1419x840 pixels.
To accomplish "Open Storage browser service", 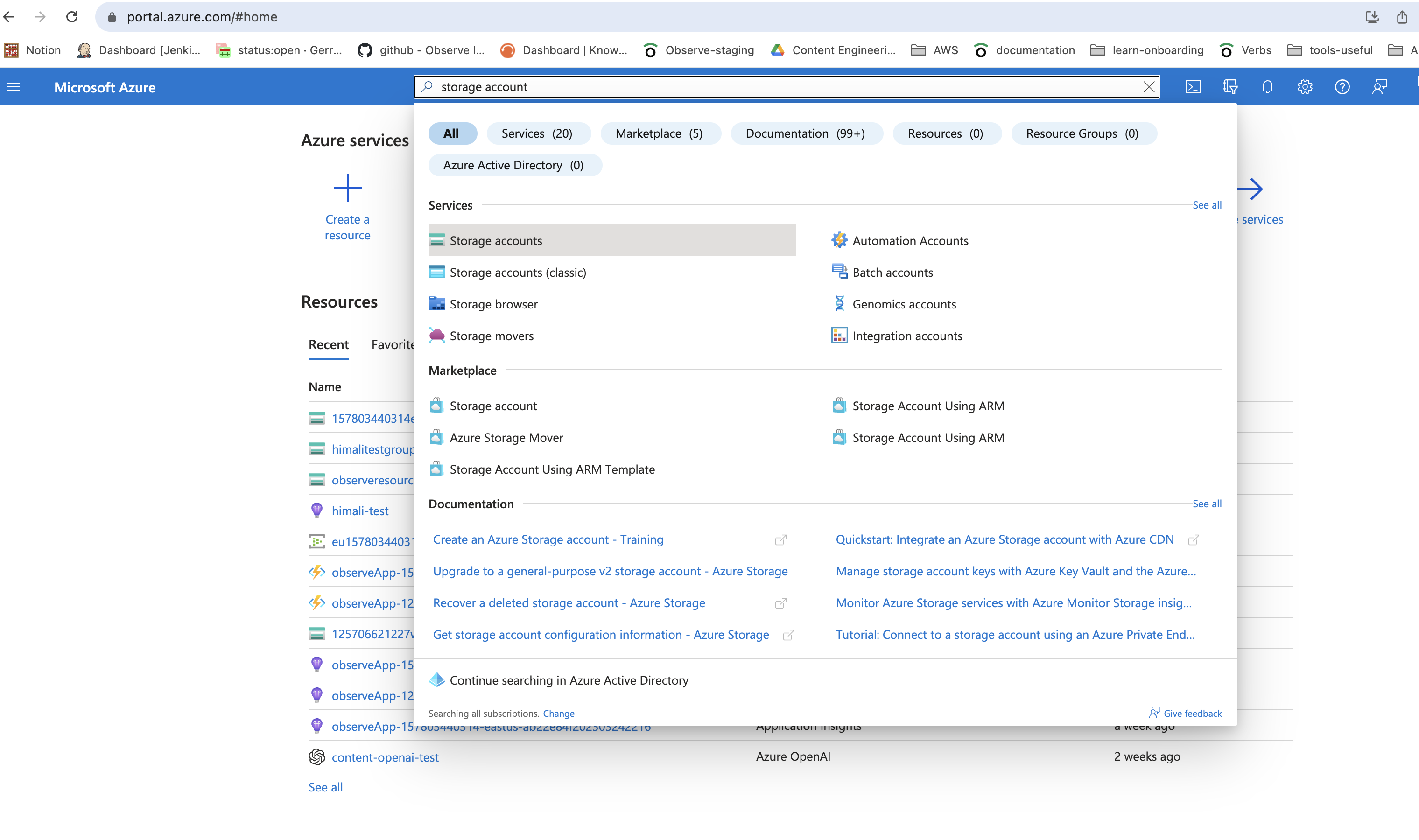I will click(493, 304).
